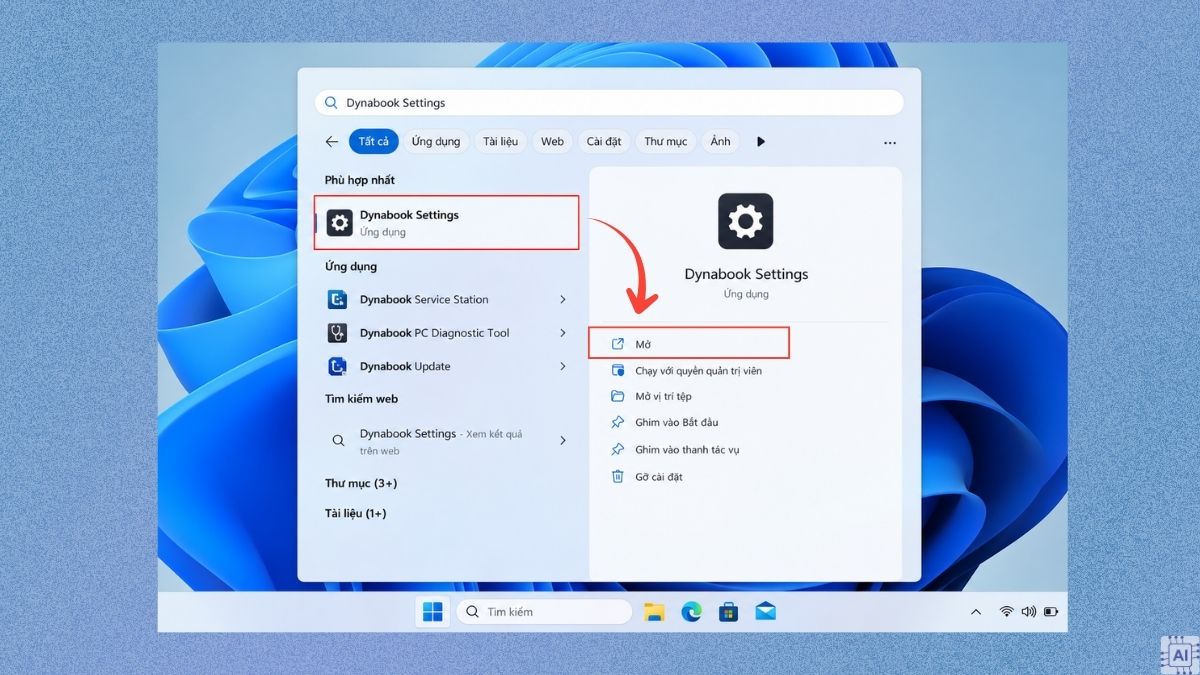
Task: Expand Dynabook Update chevron
Action: [563, 366]
